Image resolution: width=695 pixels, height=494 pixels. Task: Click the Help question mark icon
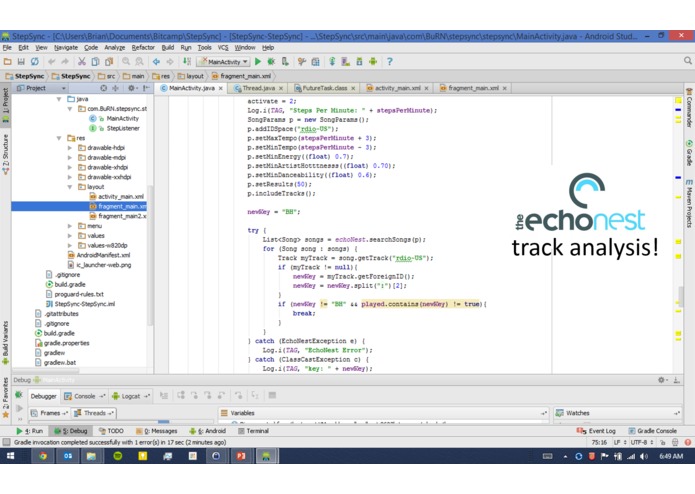(x=389, y=62)
